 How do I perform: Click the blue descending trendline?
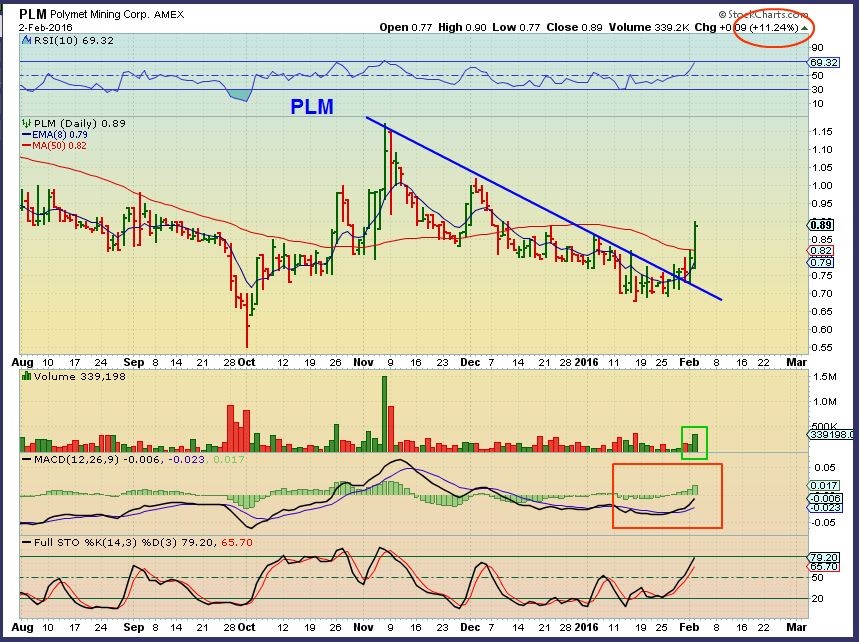click(543, 208)
